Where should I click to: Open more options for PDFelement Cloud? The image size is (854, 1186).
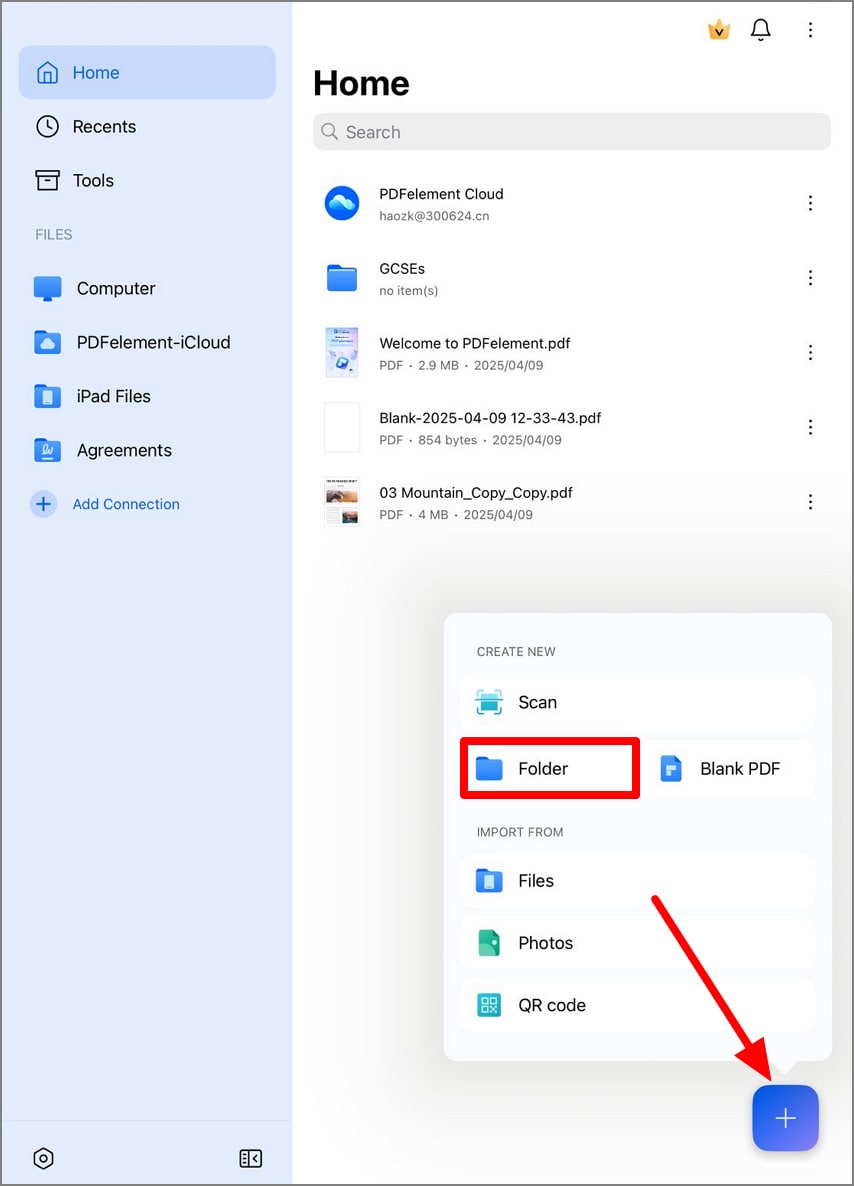click(810, 203)
